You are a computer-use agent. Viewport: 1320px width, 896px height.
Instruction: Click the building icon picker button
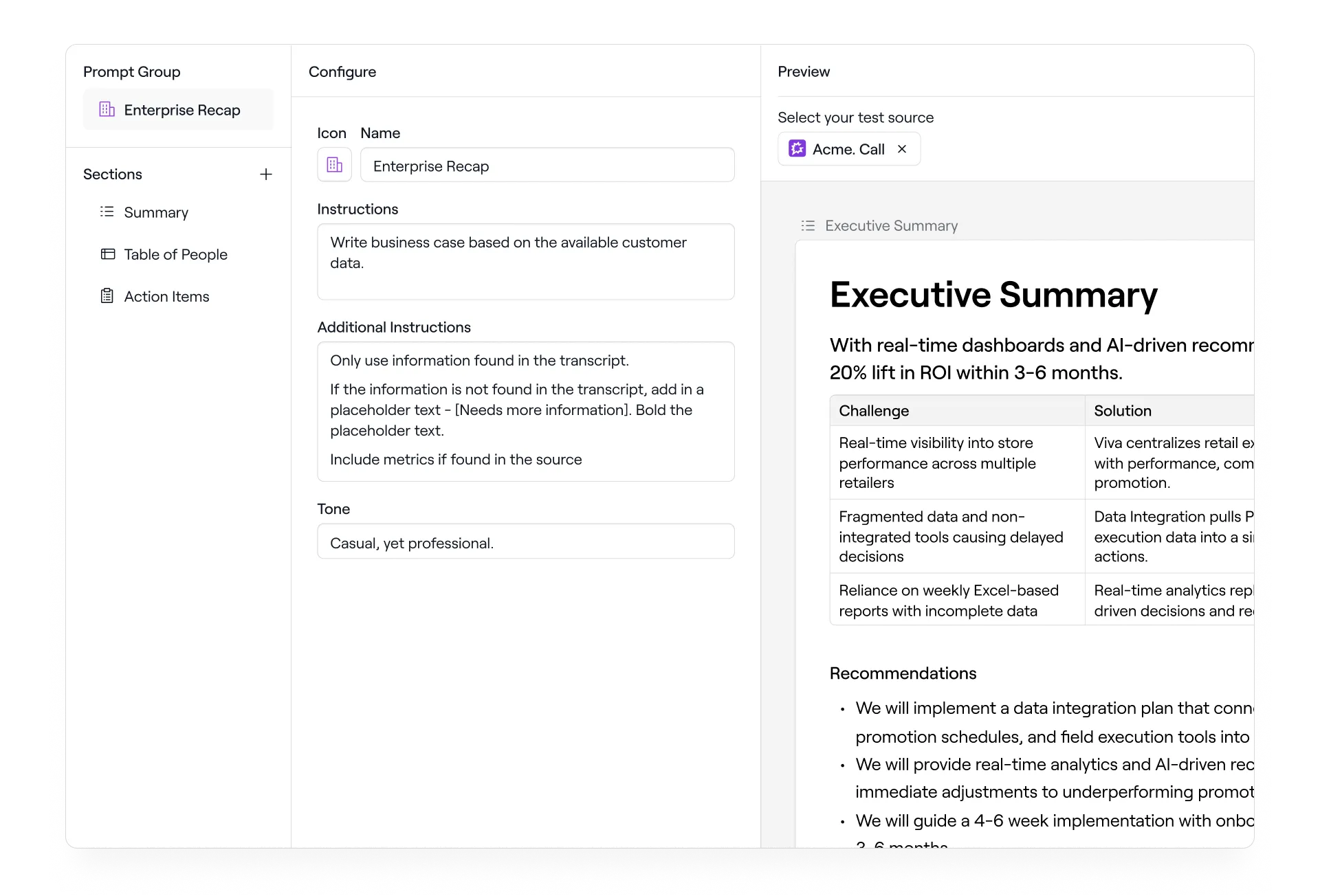(x=334, y=165)
